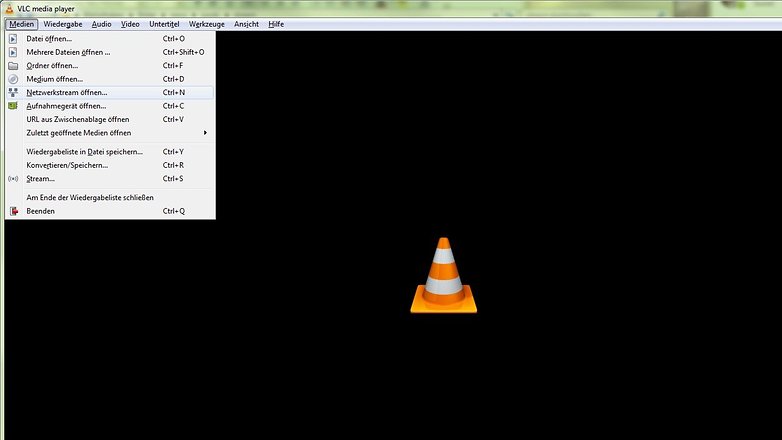This screenshot has width=782, height=440.
Task: Select Konvertieren/Speichern... entry
Action: coord(110,165)
